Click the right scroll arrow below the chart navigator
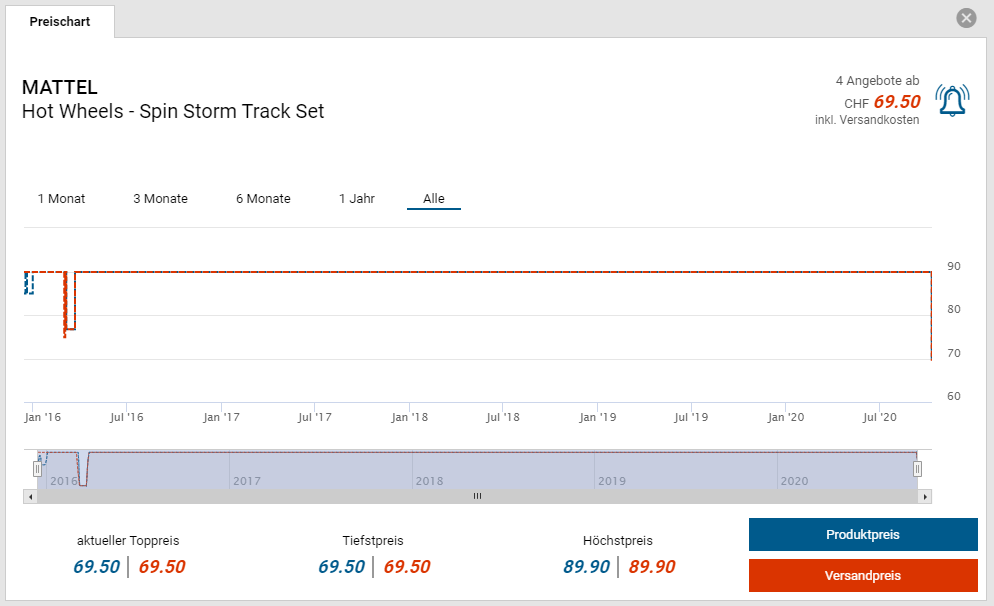The width and height of the screenshot is (994, 606). coord(925,496)
